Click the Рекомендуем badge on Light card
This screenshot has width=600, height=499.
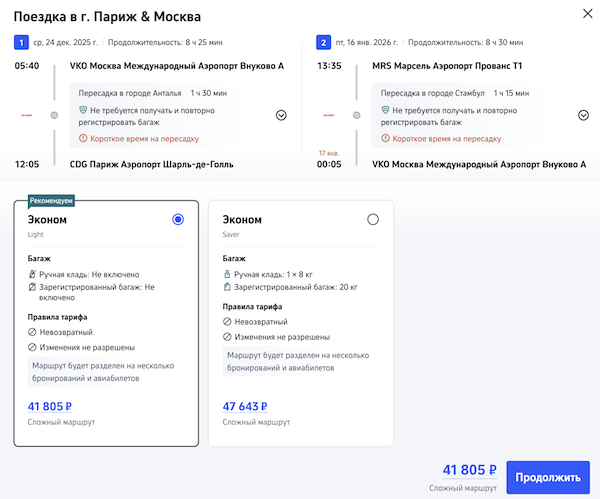tap(50, 200)
